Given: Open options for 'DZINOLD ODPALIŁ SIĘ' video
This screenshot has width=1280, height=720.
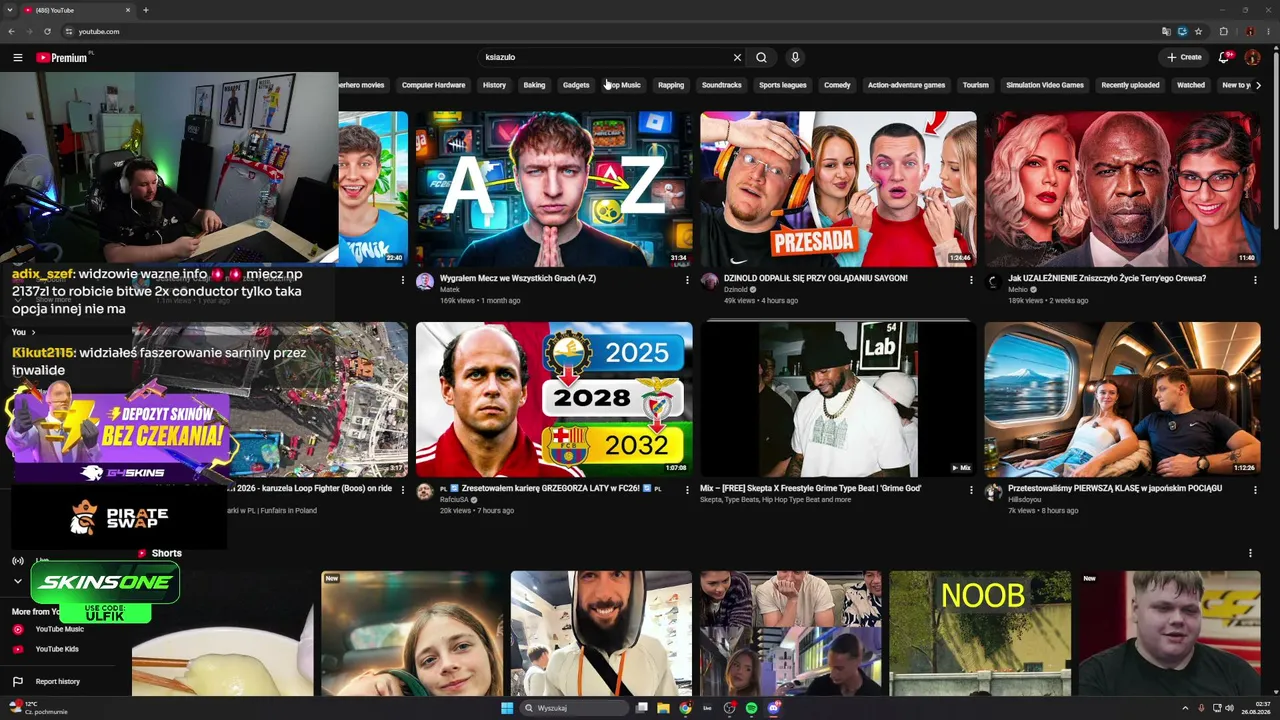Looking at the screenshot, I should tap(971, 280).
